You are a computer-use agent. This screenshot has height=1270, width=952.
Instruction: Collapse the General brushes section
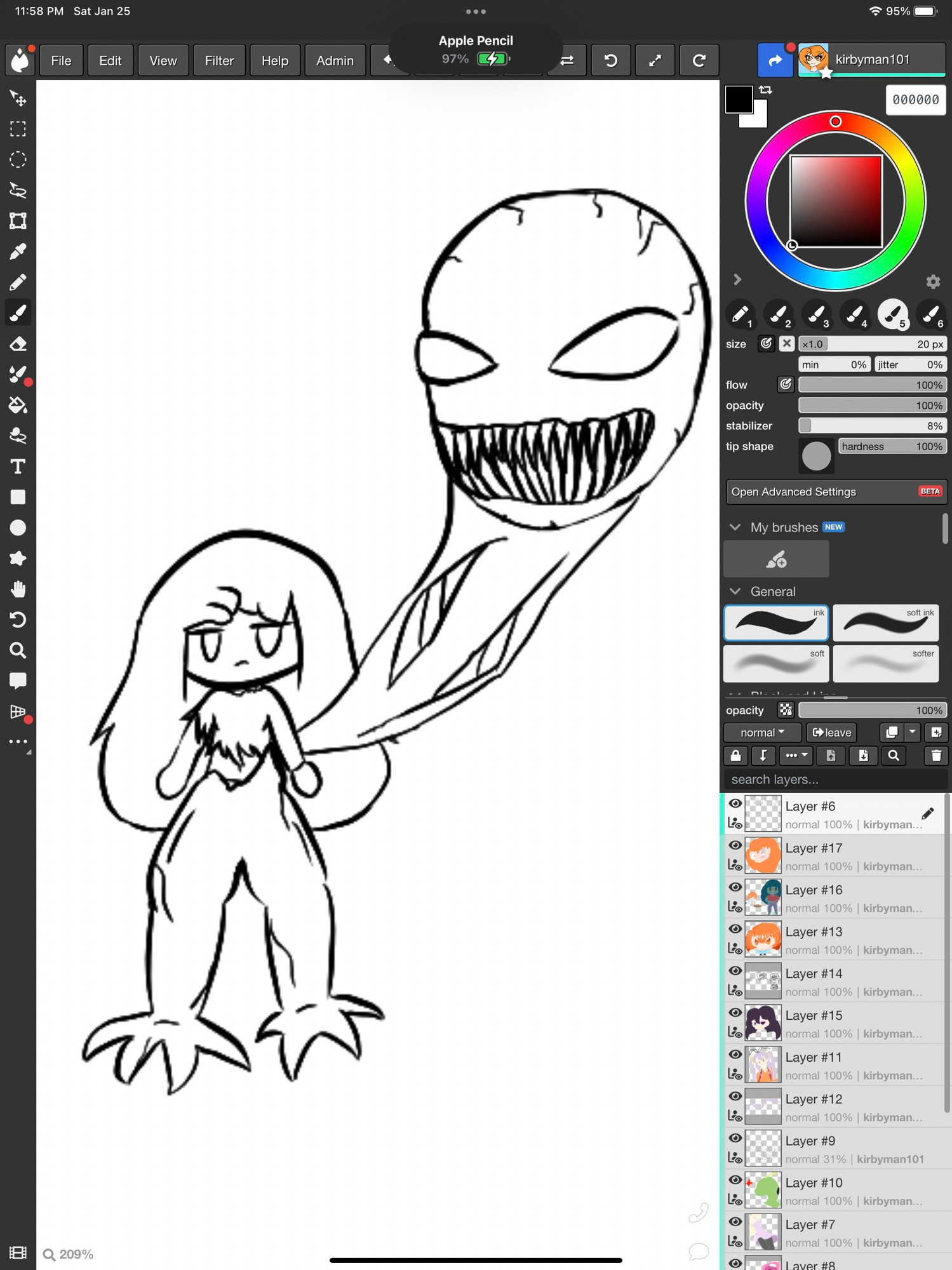[735, 591]
